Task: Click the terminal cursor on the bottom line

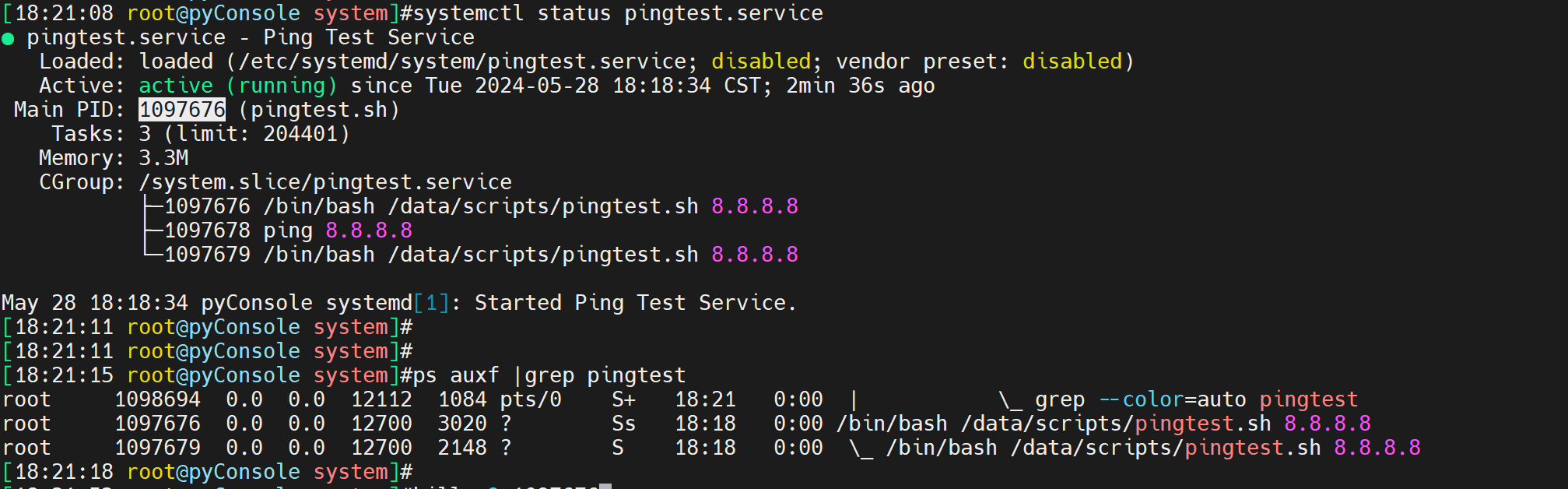Action: (605, 486)
